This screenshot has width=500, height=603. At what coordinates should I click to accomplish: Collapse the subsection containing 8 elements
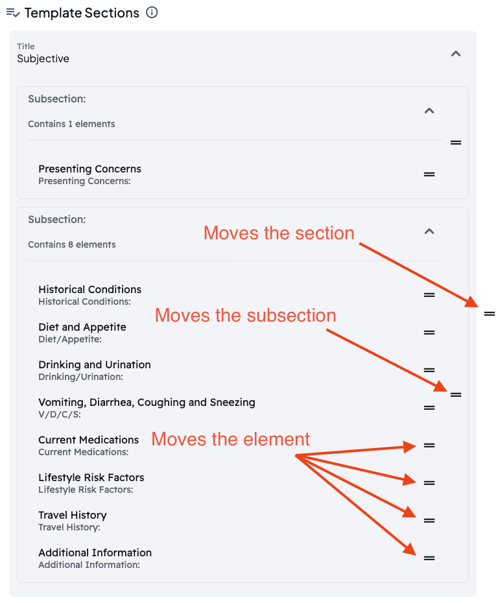point(429,232)
